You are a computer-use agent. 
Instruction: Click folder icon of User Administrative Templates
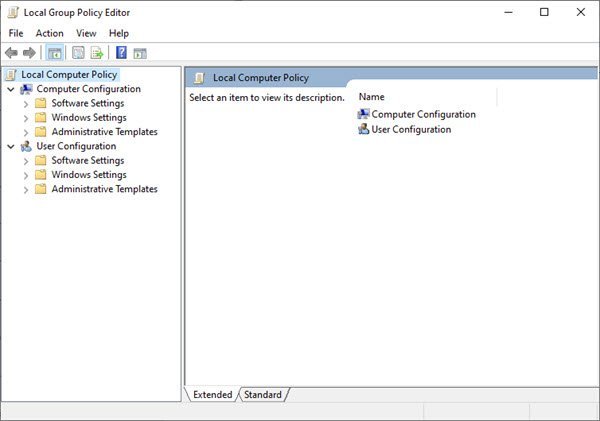click(41, 189)
